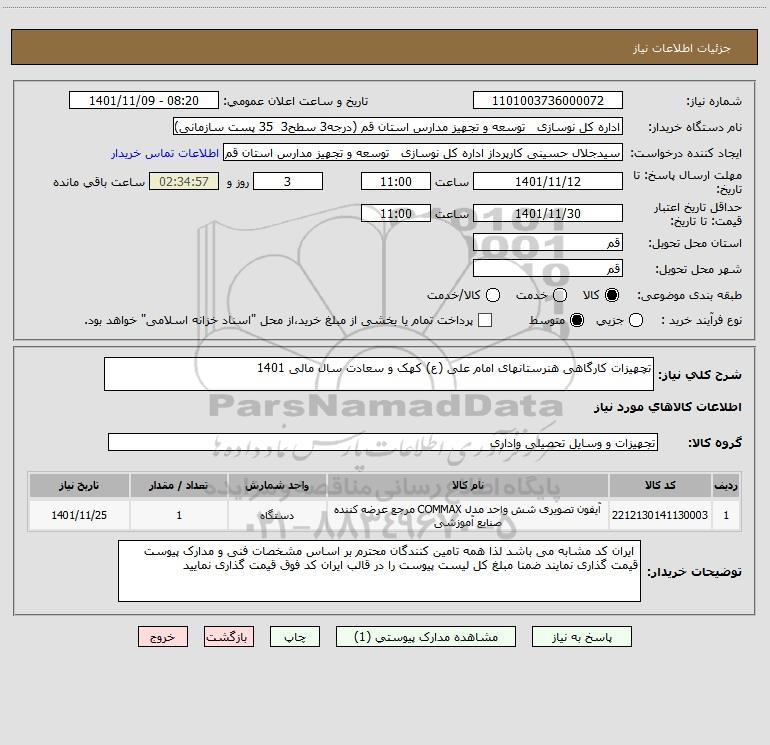Click the تعداد / مقدار column header
Screen dimensions: 770x745
coord(179,485)
